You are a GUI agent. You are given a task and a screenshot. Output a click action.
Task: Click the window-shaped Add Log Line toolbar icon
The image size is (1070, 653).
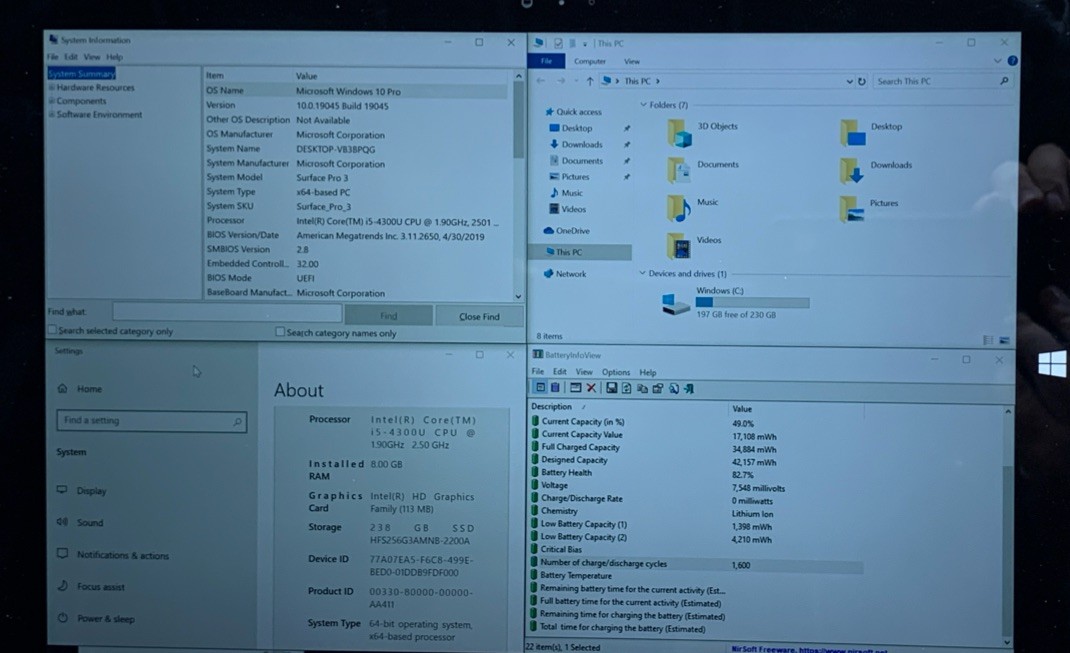point(575,388)
